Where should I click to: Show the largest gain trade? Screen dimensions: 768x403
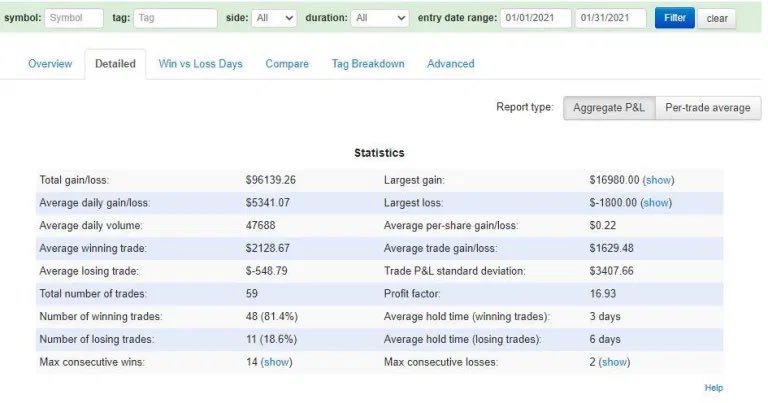click(x=658, y=180)
